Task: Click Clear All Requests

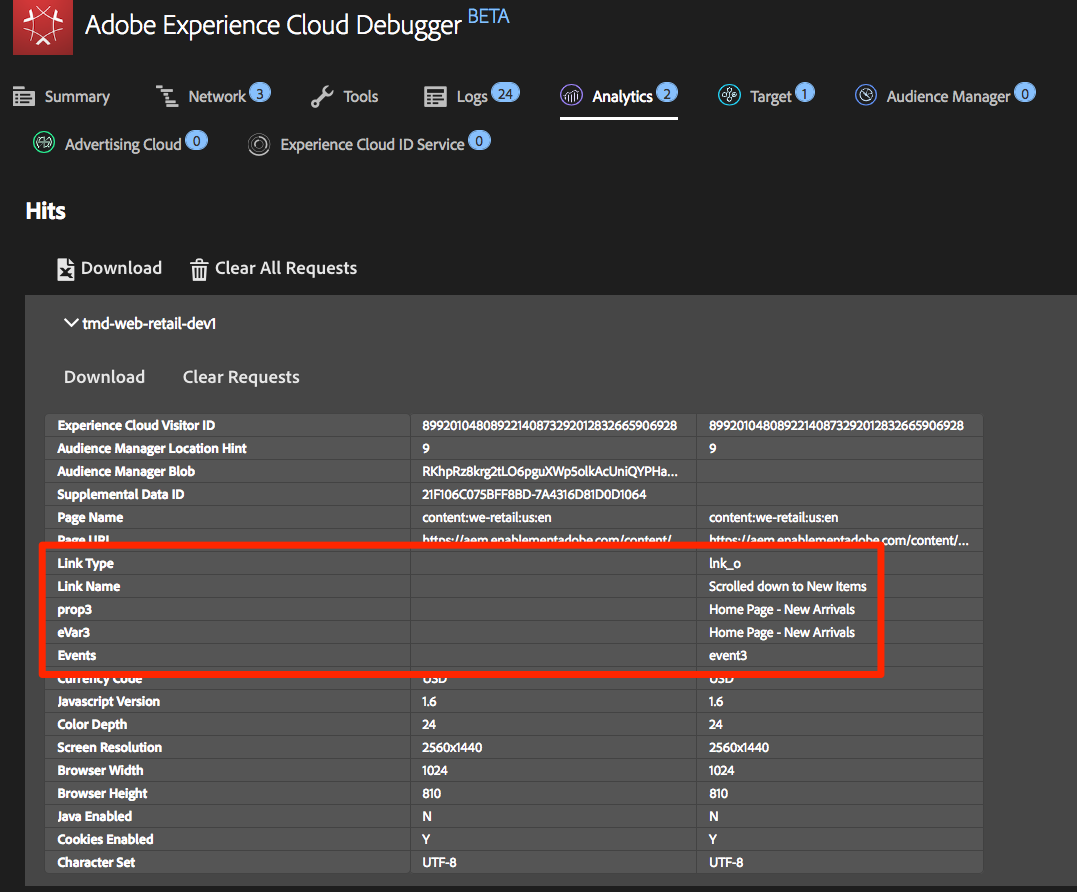Action: pyautogui.click(x=285, y=268)
